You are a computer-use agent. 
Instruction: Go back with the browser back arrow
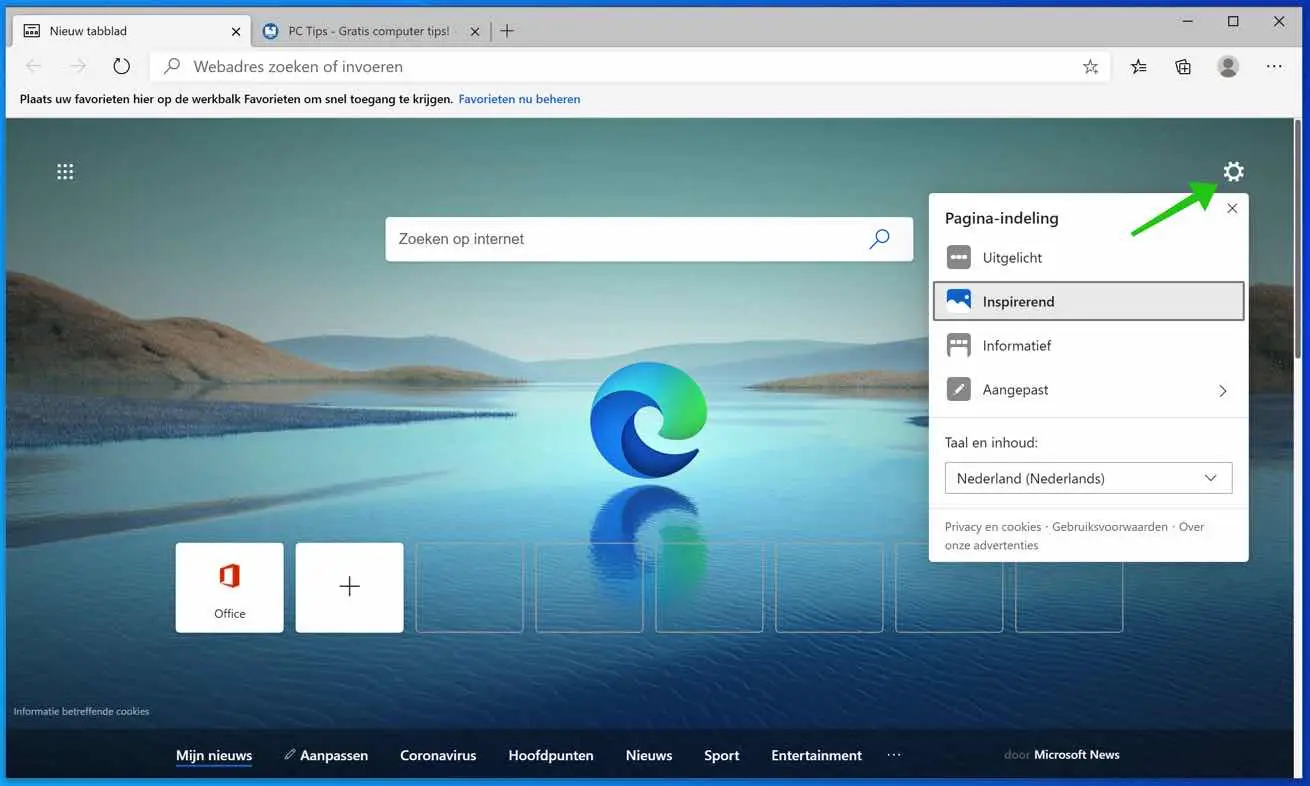coord(34,66)
